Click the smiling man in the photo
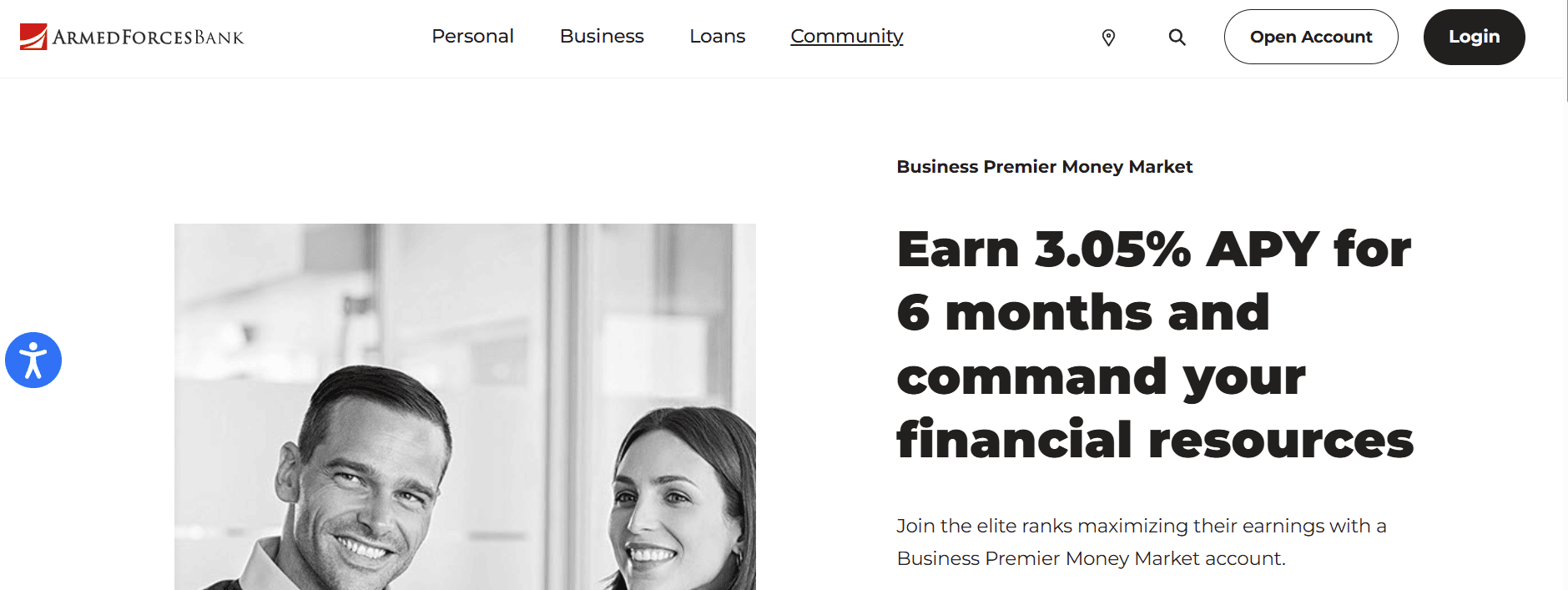 click(x=367, y=484)
